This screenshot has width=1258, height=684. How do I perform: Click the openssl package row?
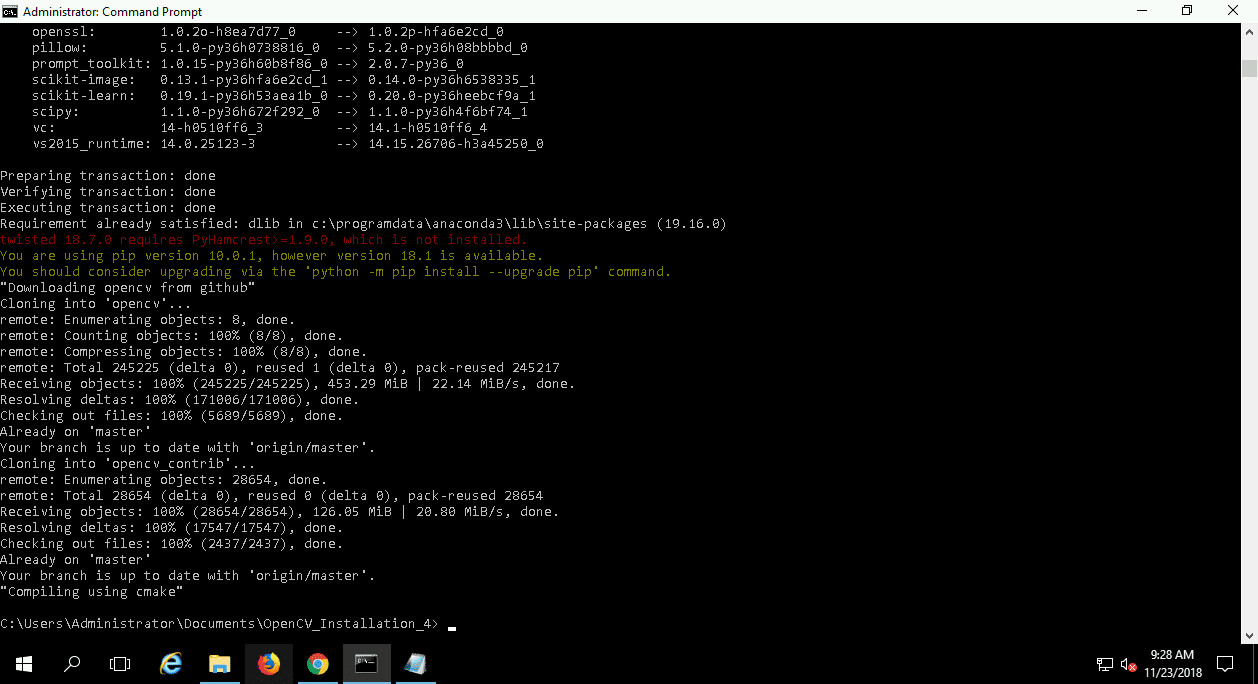[268, 32]
